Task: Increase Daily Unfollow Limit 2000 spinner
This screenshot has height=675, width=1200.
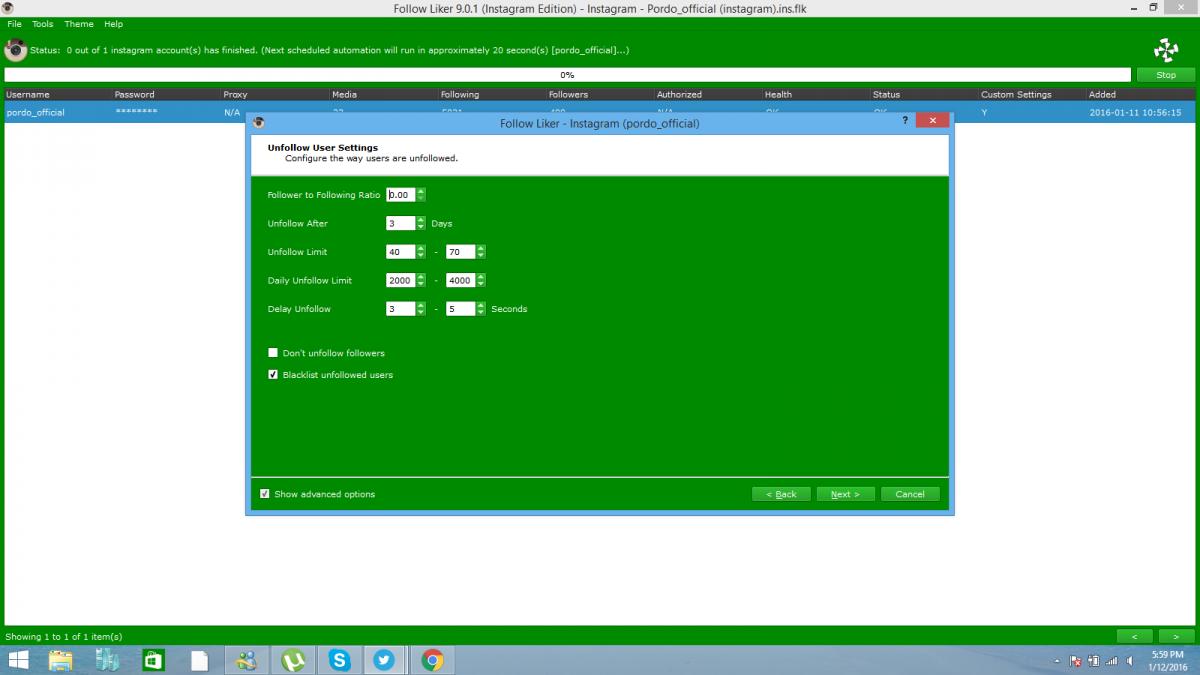Action: pos(421,277)
